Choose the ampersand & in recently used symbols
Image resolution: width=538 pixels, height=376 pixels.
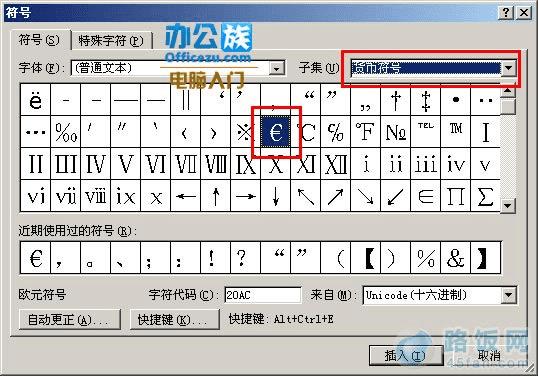(456, 258)
